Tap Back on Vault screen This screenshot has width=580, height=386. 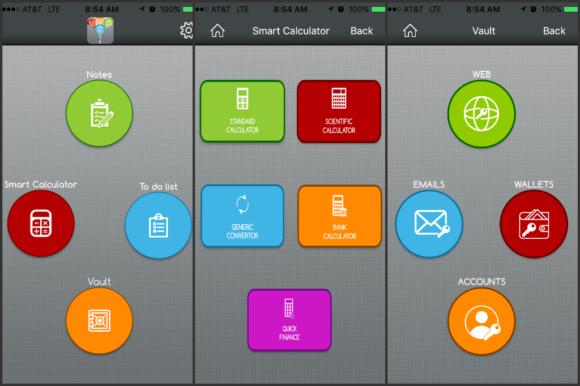tap(554, 31)
